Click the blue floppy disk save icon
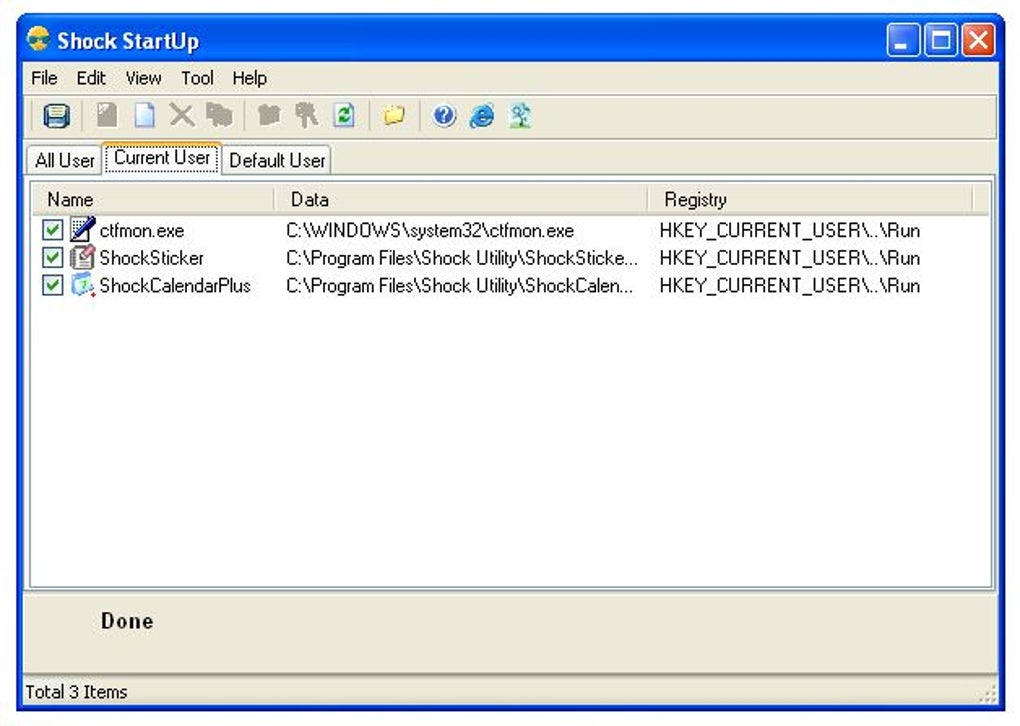 pos(57,116)
